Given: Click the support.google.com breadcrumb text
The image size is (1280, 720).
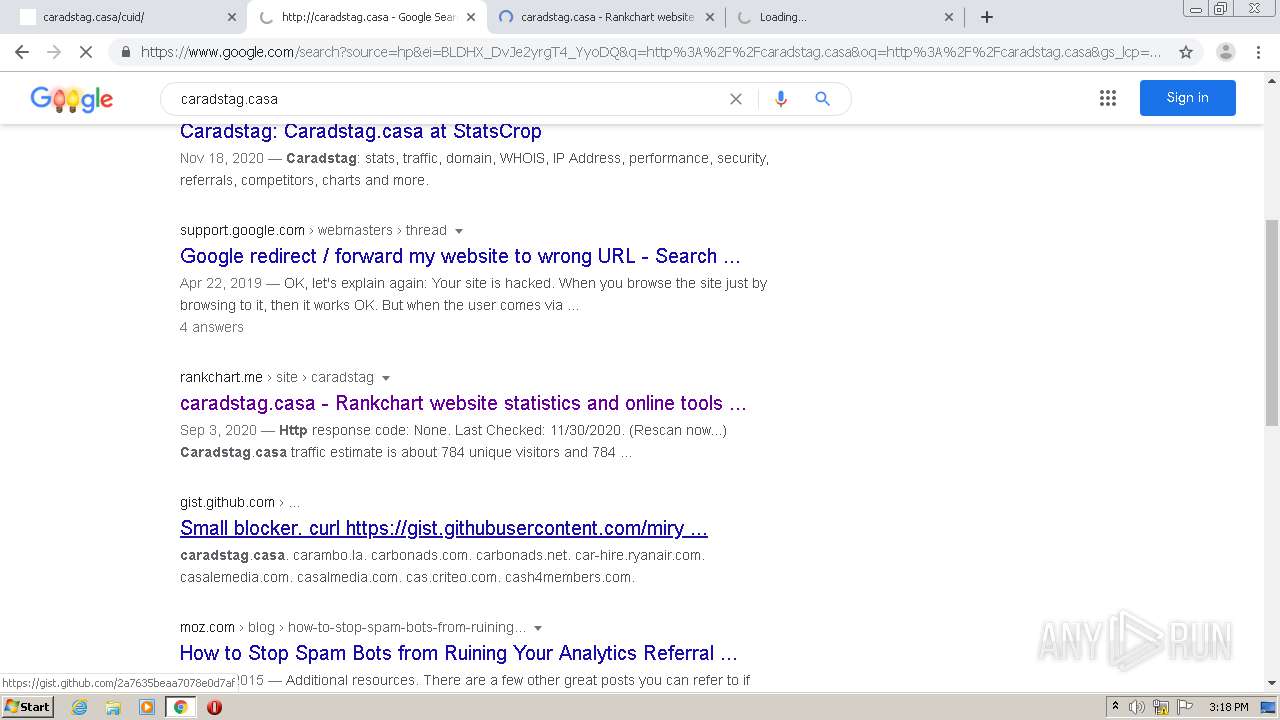Looking at the screenshot, I should pyautogui.click(x=313, y=230).
